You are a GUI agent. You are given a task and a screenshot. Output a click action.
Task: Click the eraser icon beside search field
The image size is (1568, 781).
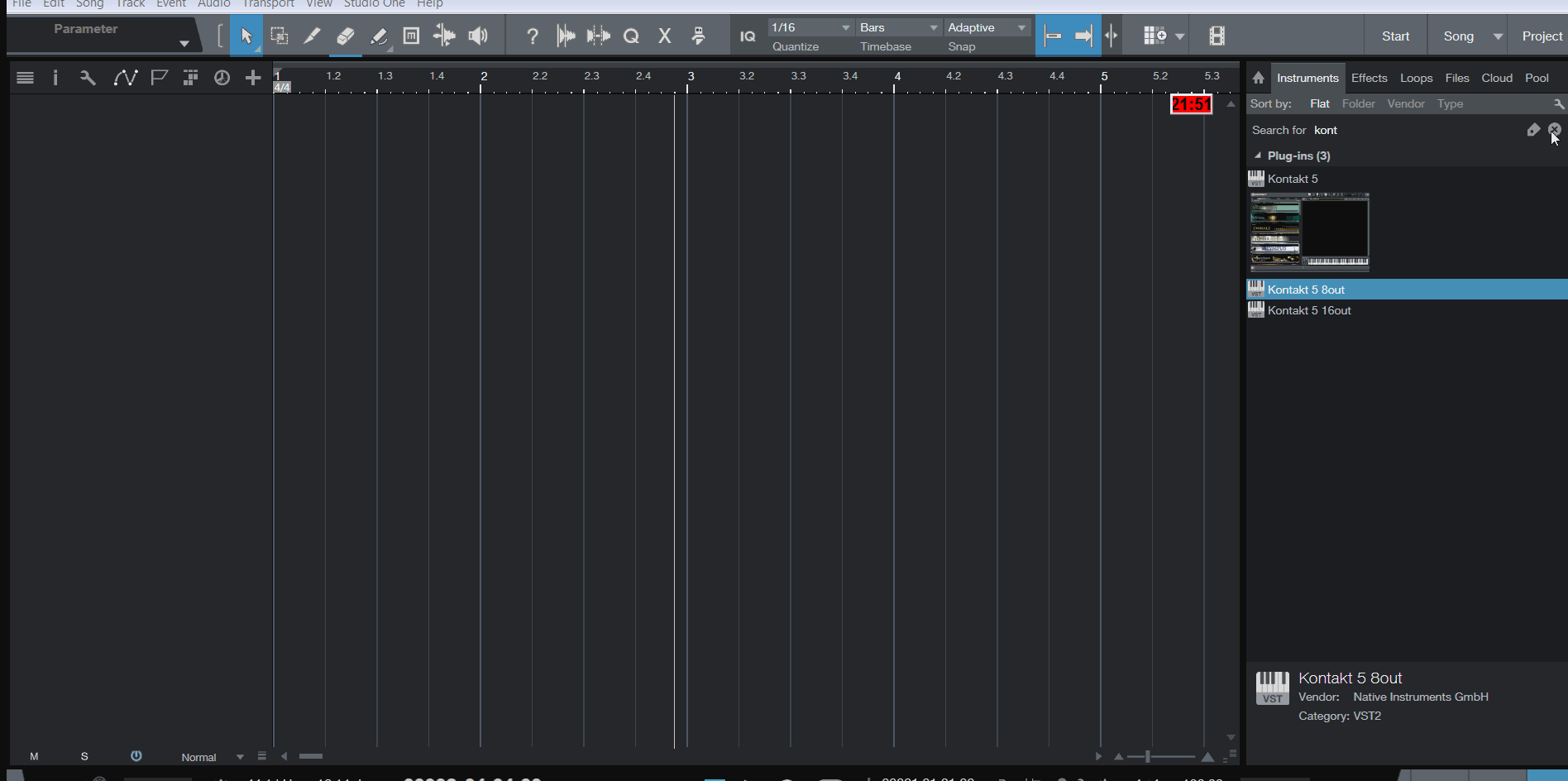1533,130
